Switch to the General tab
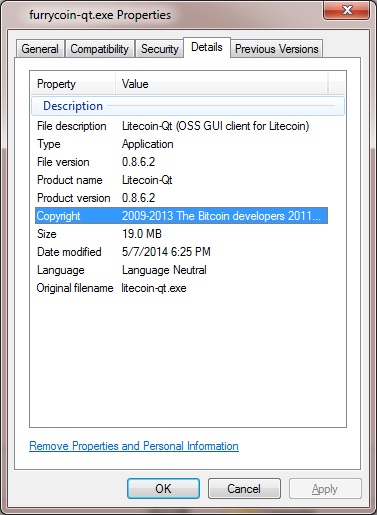Viewport: 377px width, 515px height. [x=40, y=49]
